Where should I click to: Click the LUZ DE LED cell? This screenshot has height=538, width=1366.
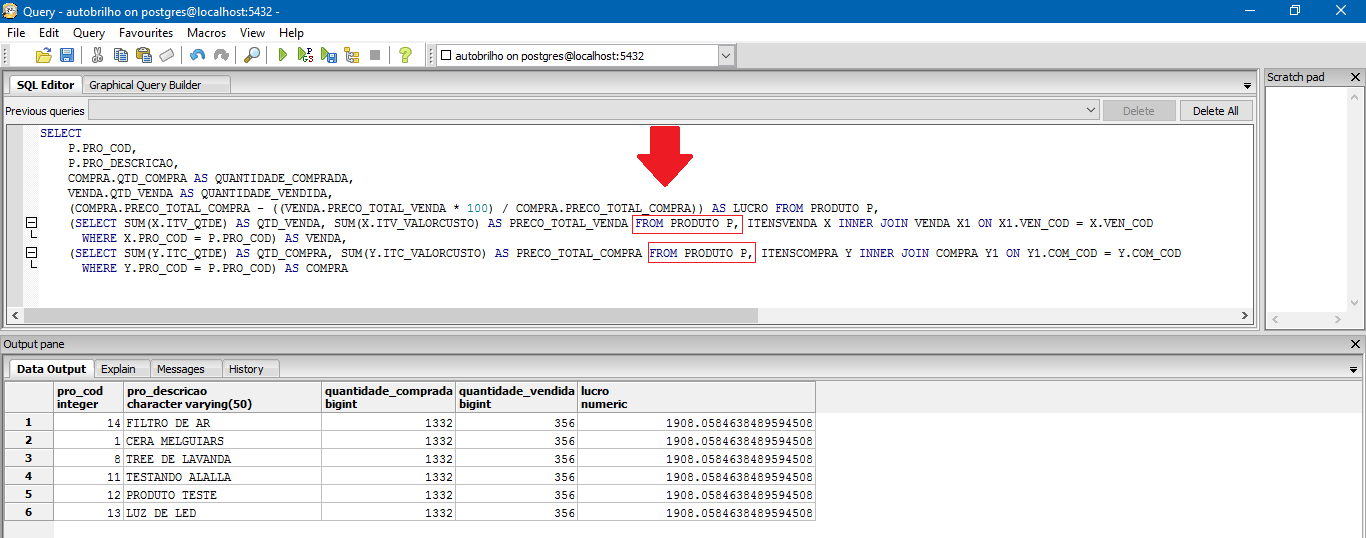pyautogui.click(x=222, y=513)
